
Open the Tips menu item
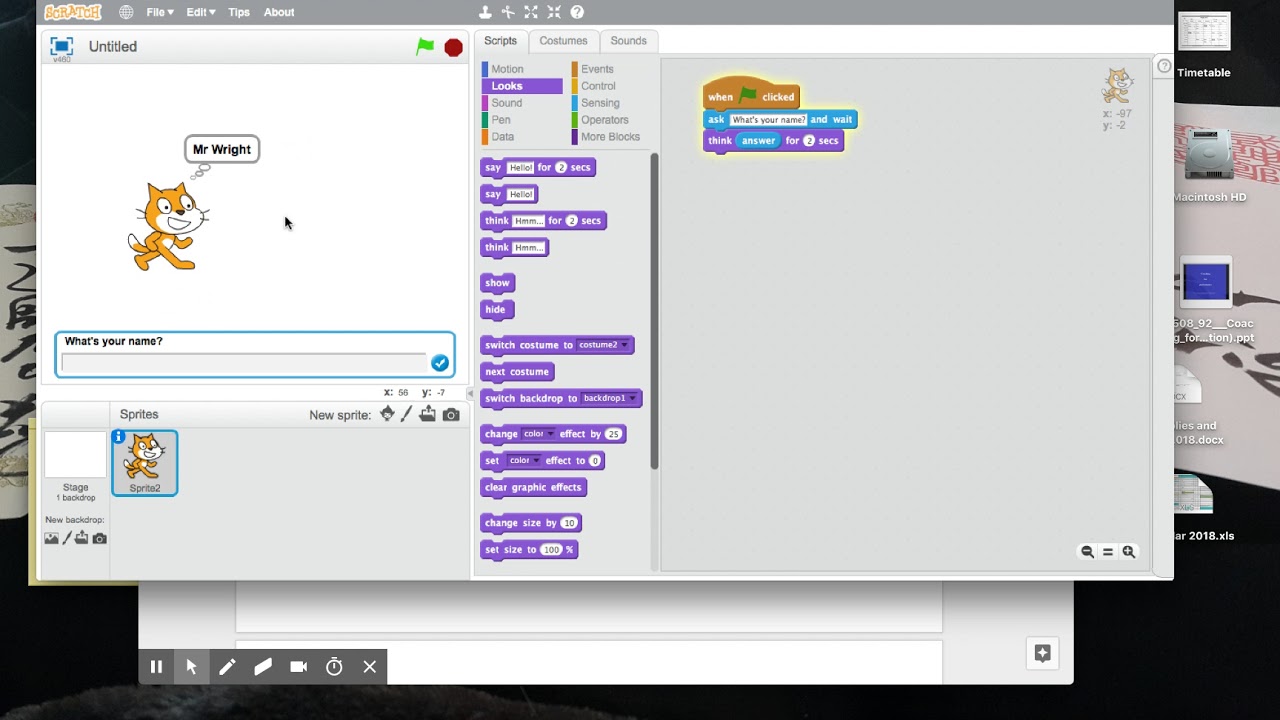pos(239,12)
